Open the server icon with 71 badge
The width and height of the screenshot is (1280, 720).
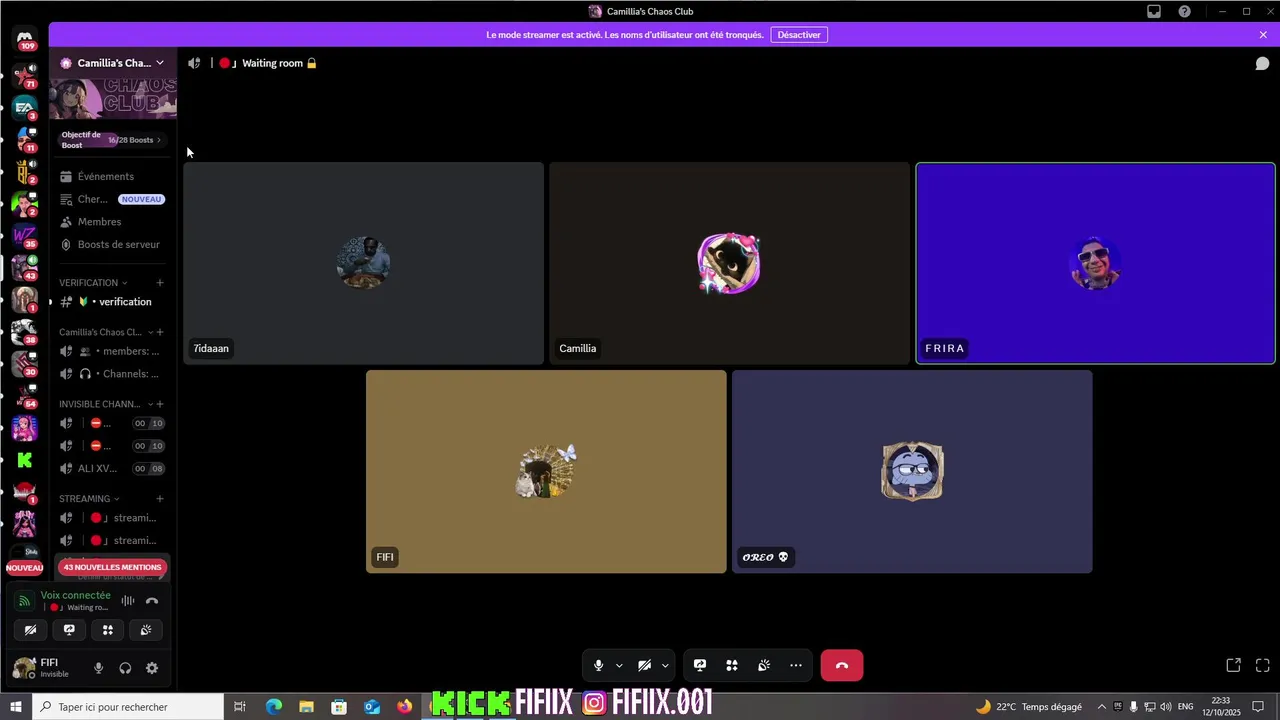coord(25,75)
